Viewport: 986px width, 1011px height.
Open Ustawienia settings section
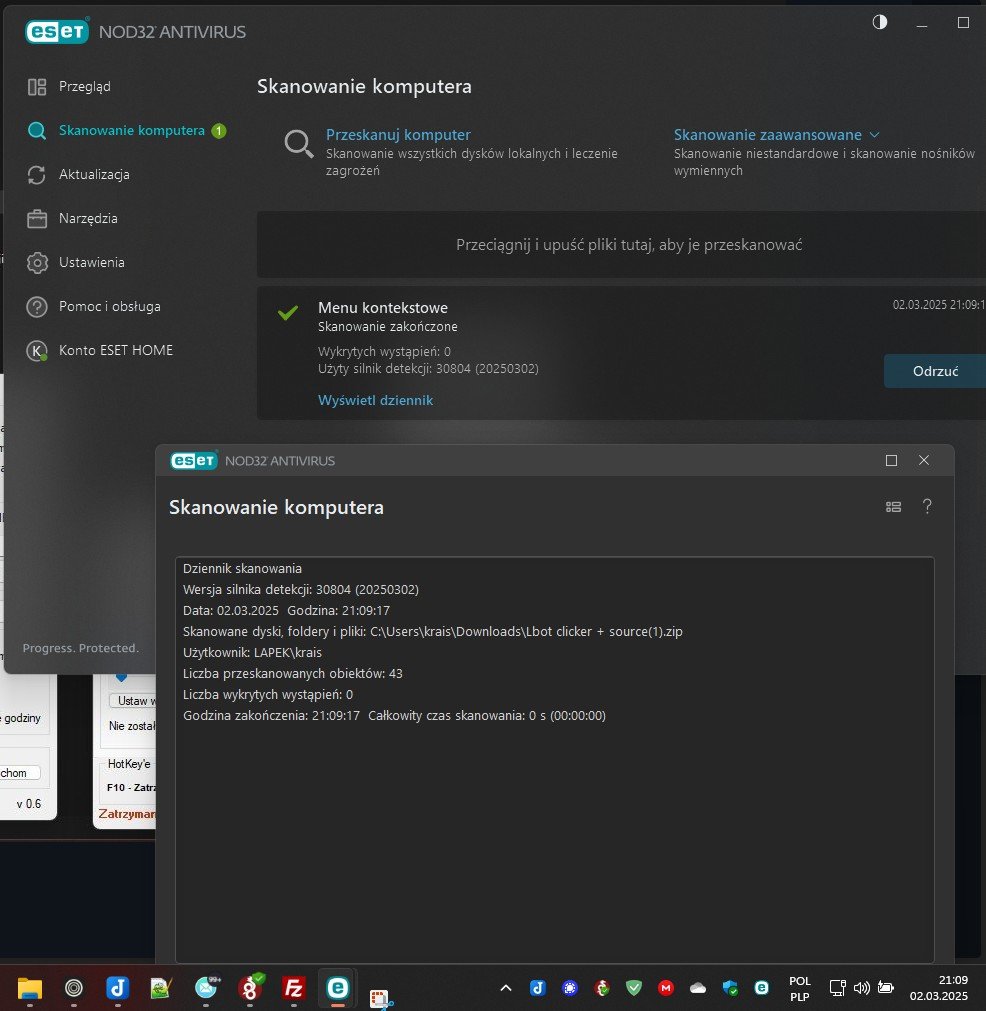tap(91, 263)
